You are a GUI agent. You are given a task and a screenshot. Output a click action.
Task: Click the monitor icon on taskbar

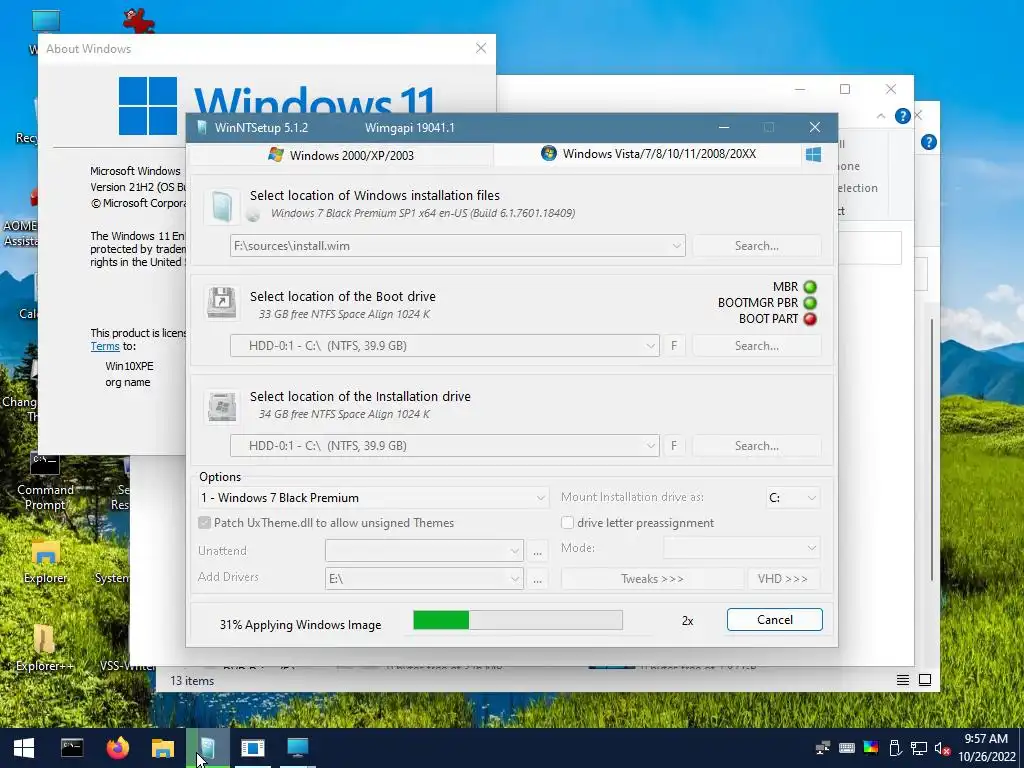297,748
